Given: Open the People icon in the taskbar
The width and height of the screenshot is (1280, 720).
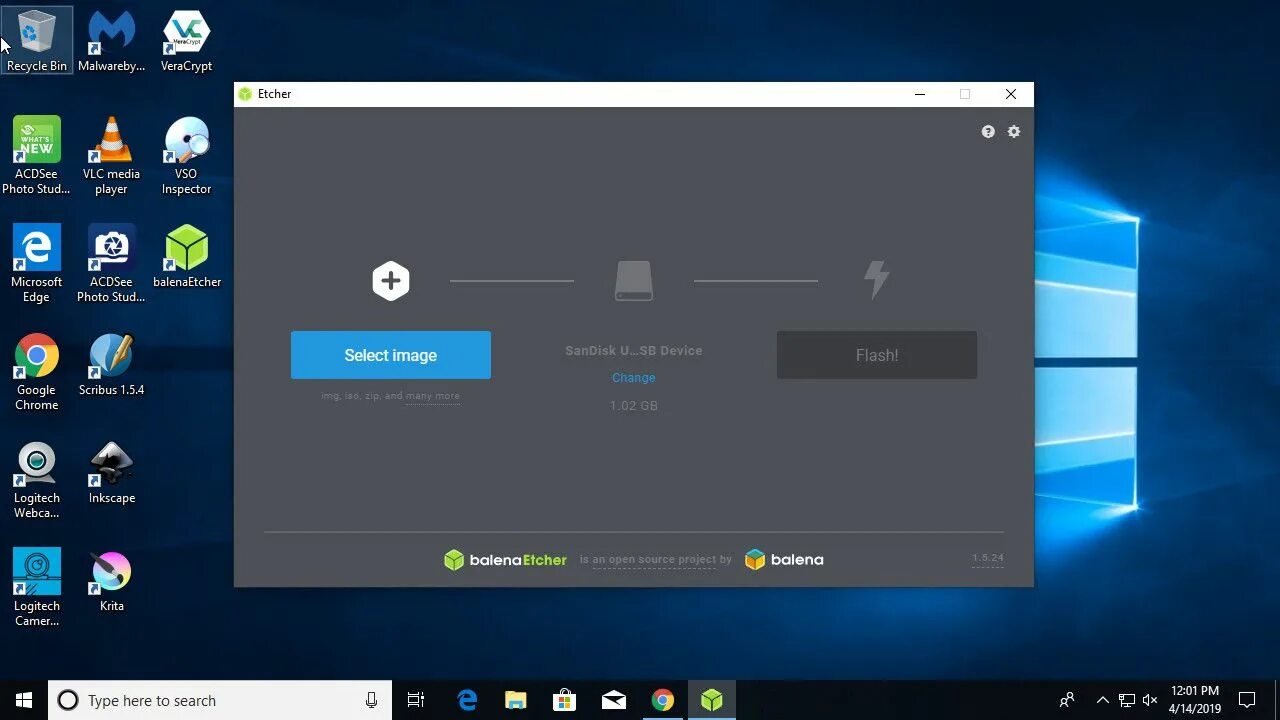Looking at the screenshot, I should [x=1068, y=700].
